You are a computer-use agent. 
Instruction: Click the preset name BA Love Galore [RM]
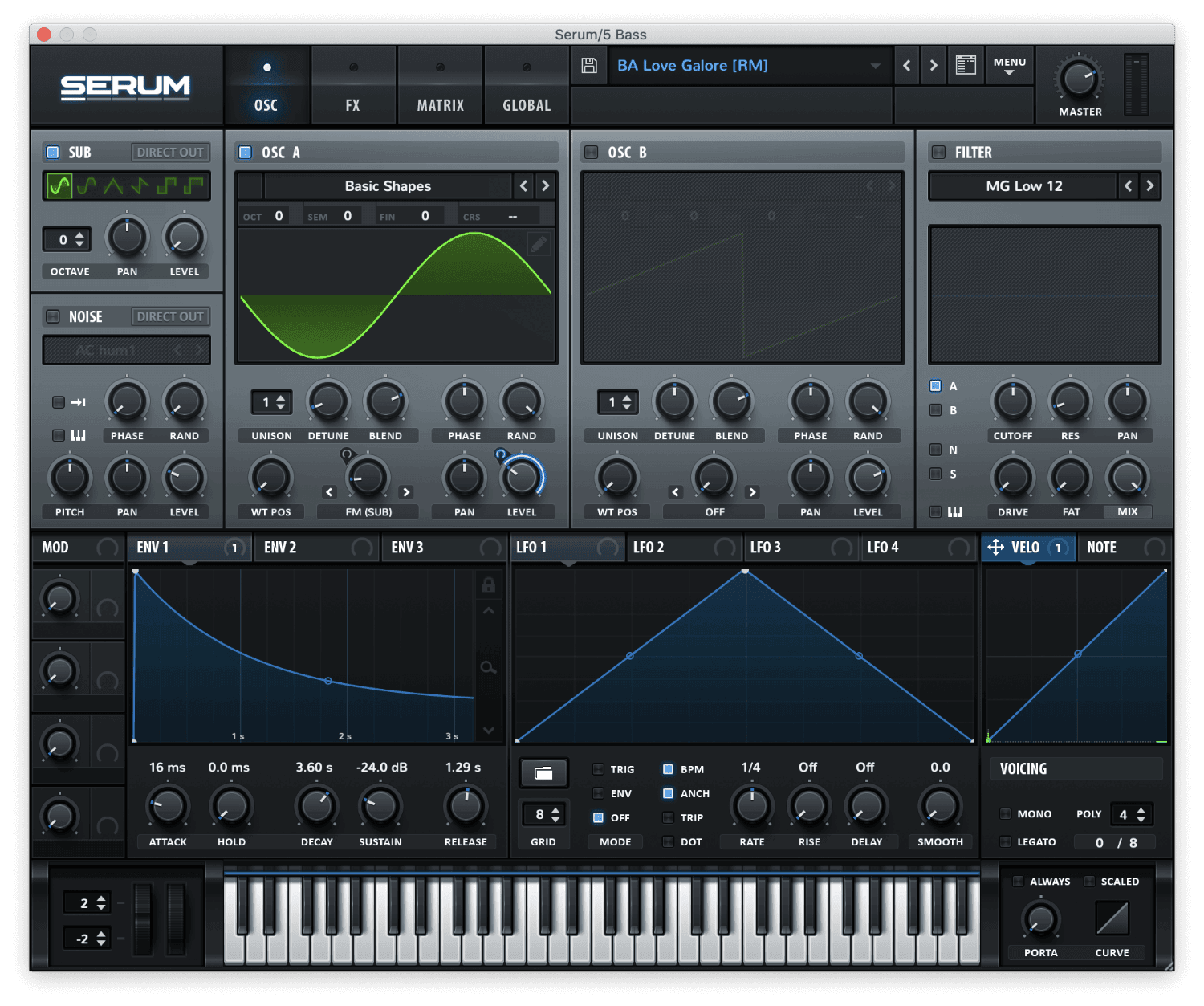pos(693,66)
